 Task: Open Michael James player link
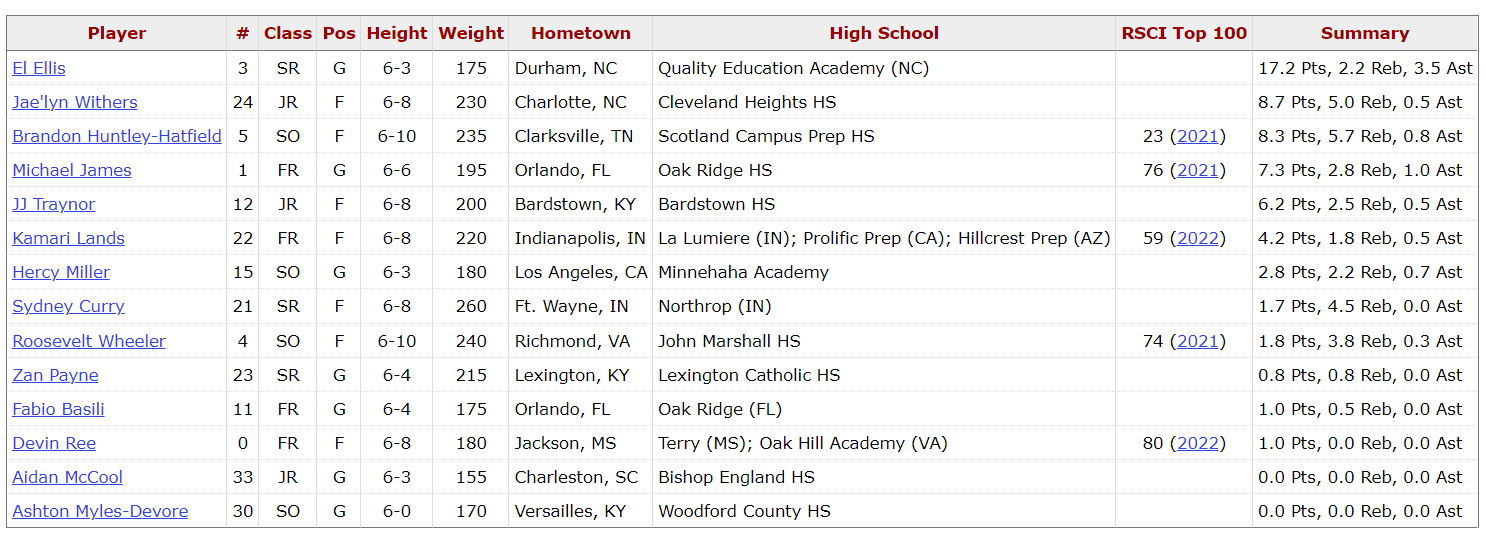pos(72,170)
